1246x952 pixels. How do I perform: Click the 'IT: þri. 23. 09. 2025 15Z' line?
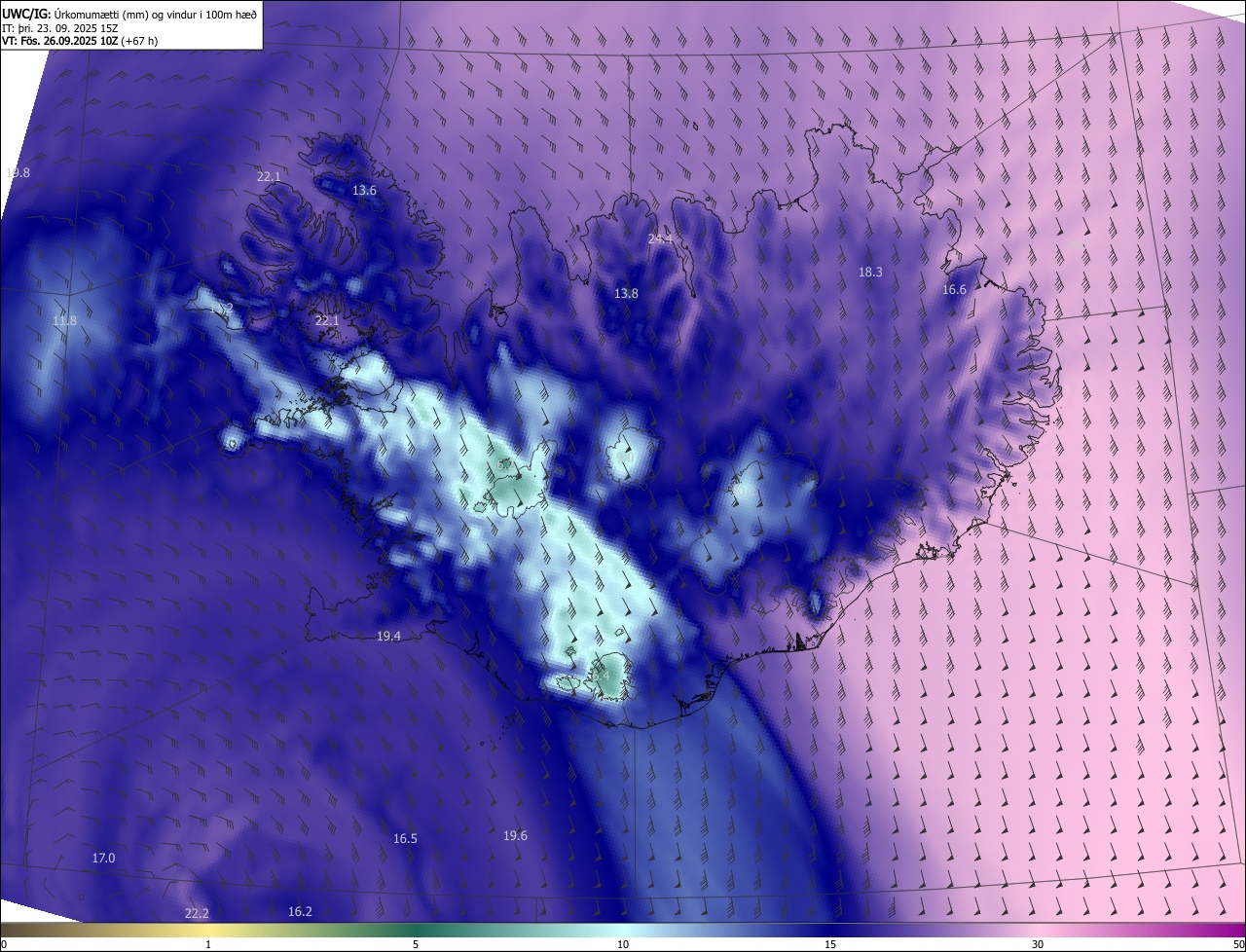pos(59,27)
